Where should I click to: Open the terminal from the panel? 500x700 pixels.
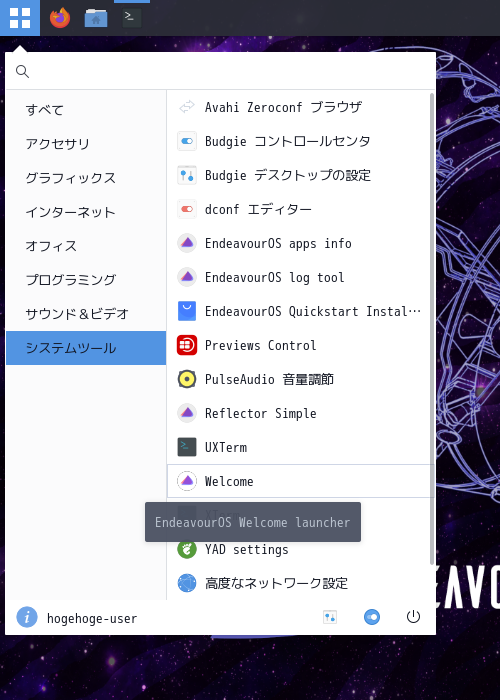[132, 18]
